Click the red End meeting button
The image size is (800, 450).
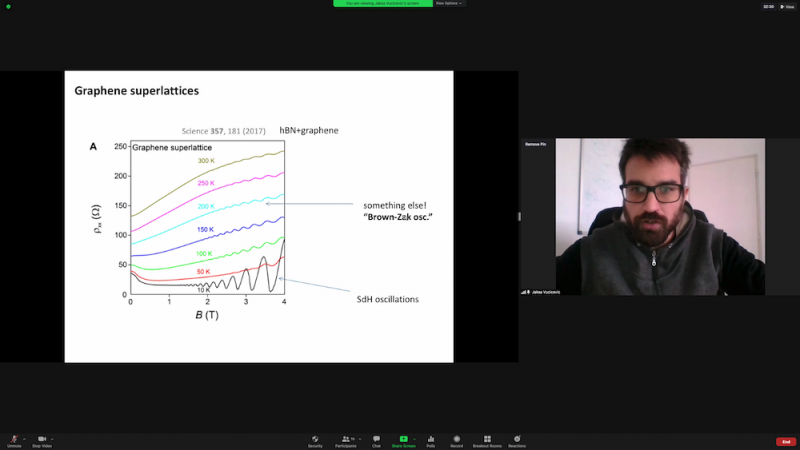(786, 441)
